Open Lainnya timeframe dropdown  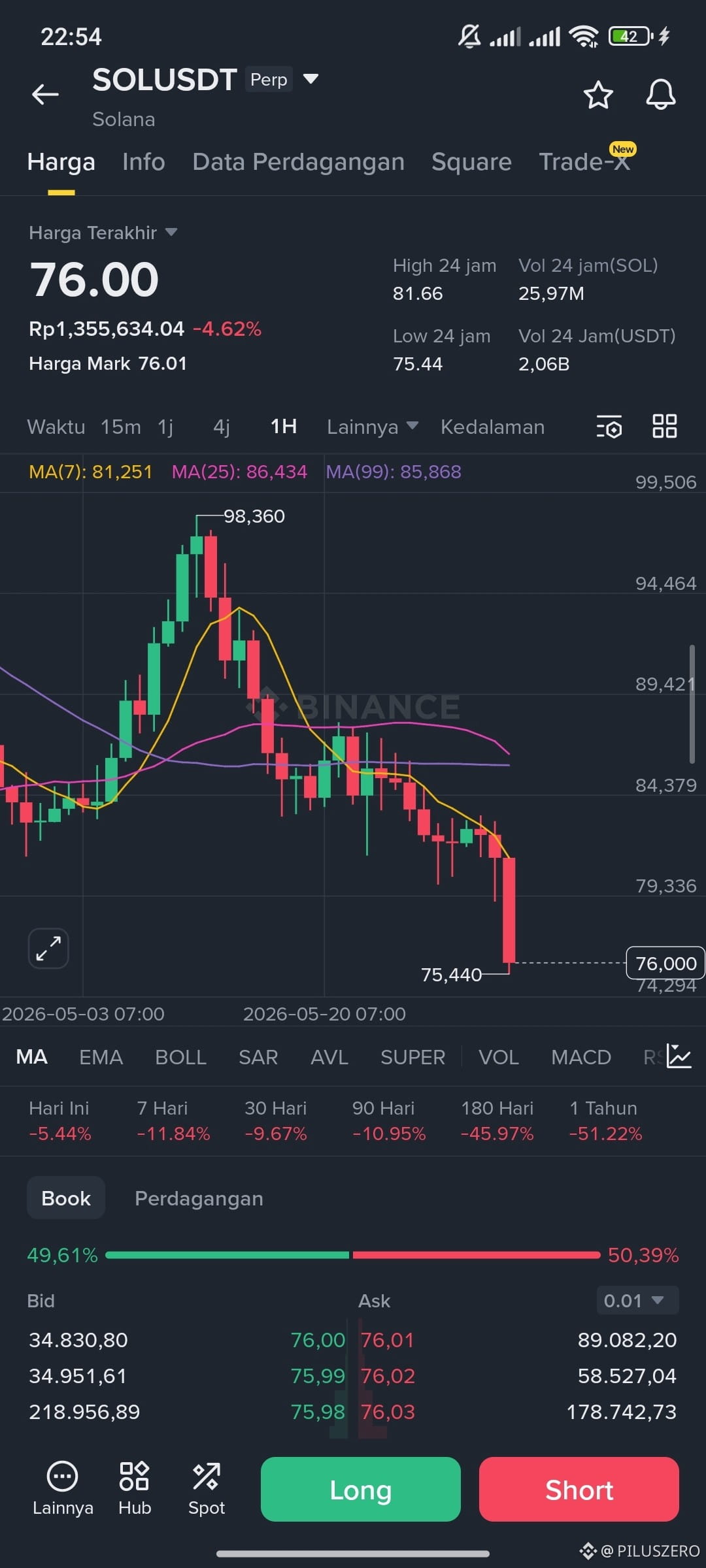click(x=373, y=427)
